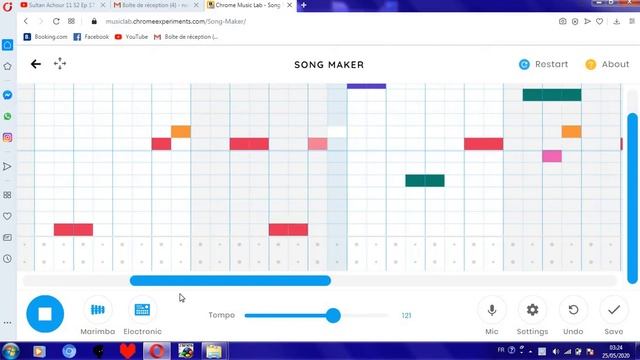Reload the page
640x360 pixels.
coord(56,21)
